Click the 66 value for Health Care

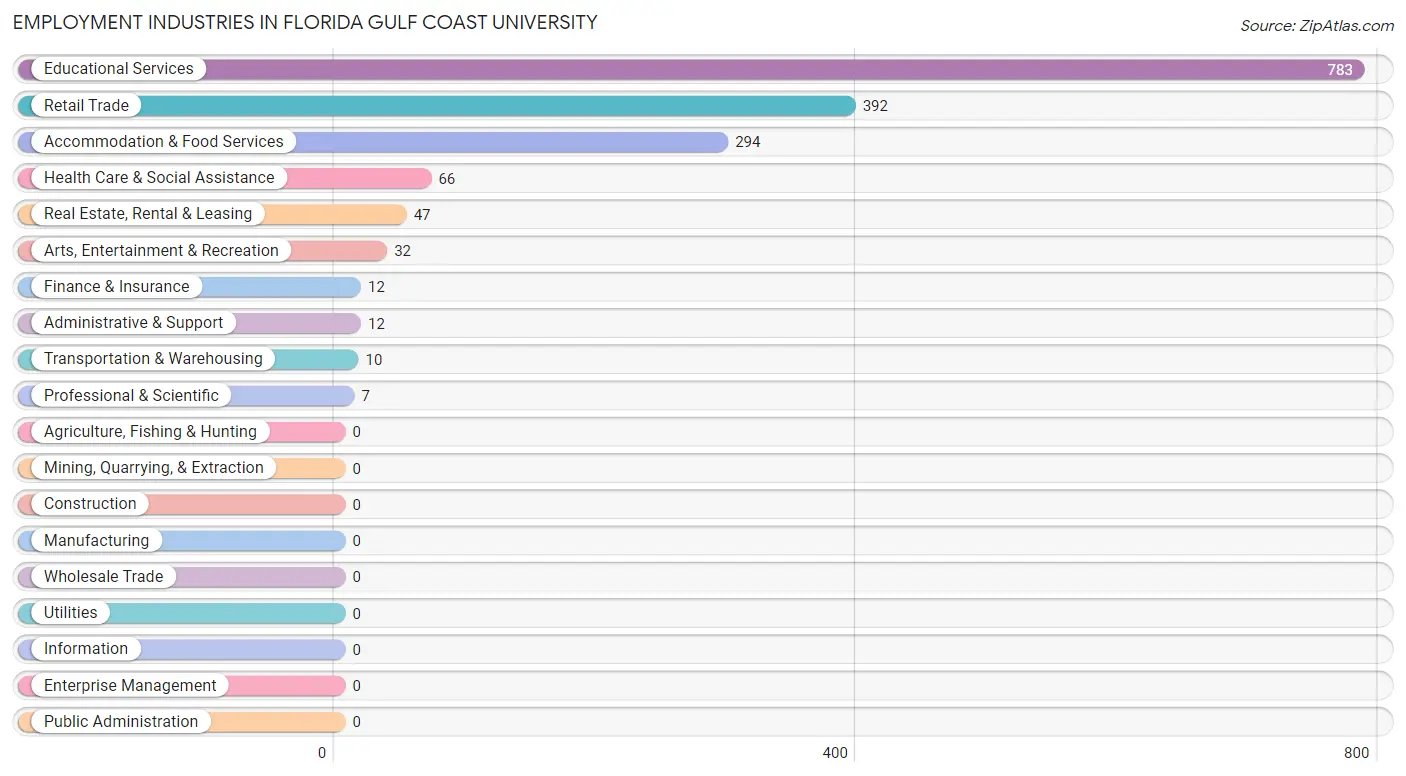[x=447, y=178]
